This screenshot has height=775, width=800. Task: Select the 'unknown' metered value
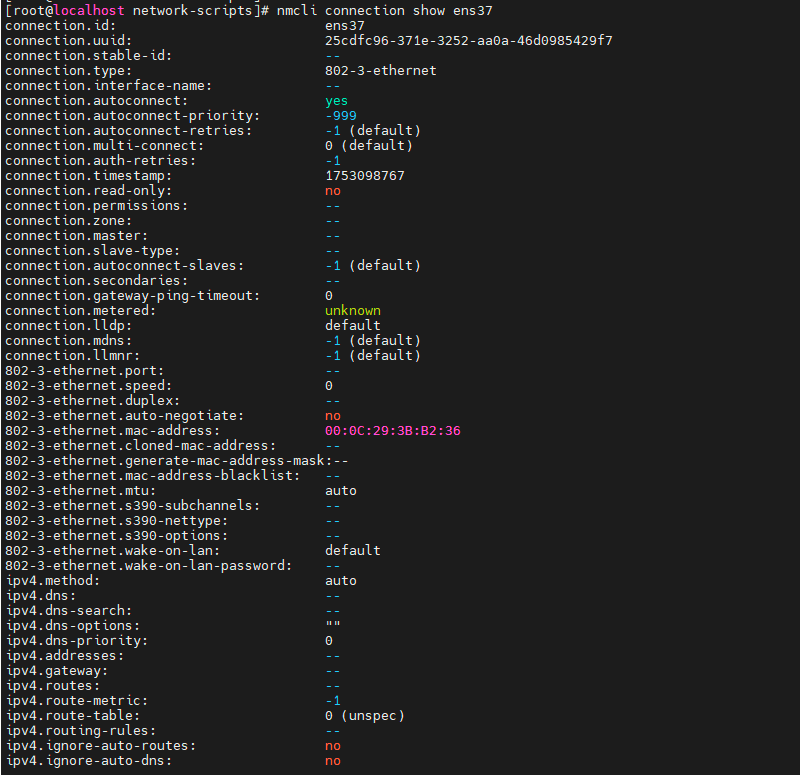(x=353, y=311)
